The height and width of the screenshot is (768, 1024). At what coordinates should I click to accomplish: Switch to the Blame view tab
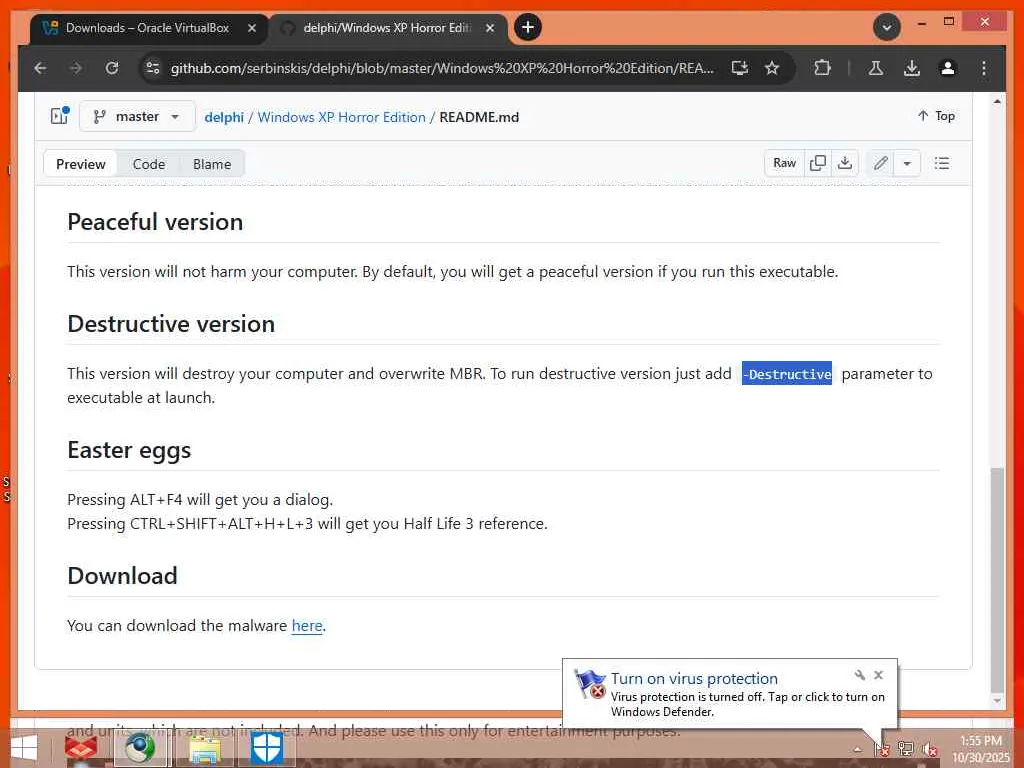tap(212, 164)
